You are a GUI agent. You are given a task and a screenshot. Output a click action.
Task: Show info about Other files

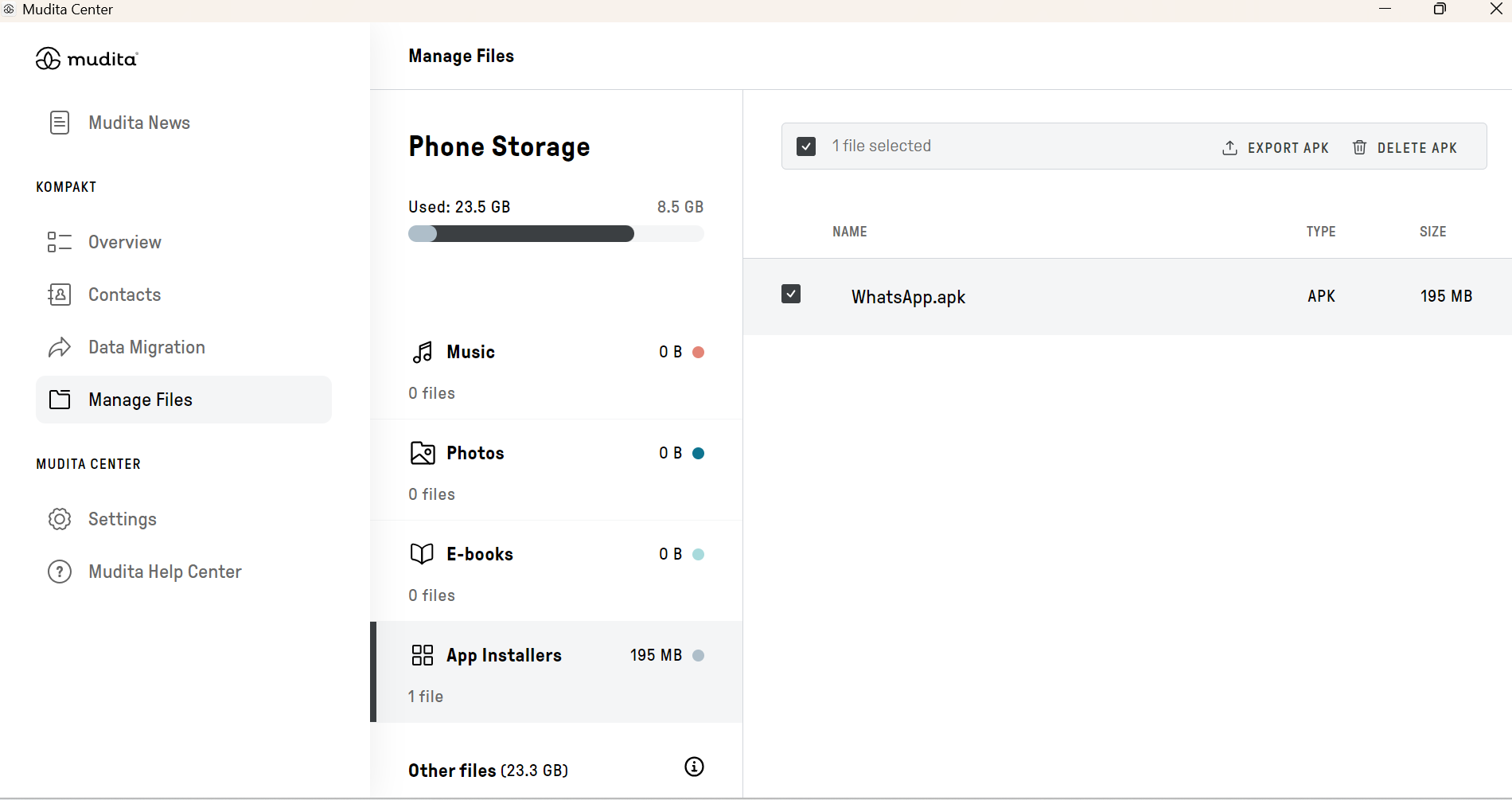[x=694, y=767]
